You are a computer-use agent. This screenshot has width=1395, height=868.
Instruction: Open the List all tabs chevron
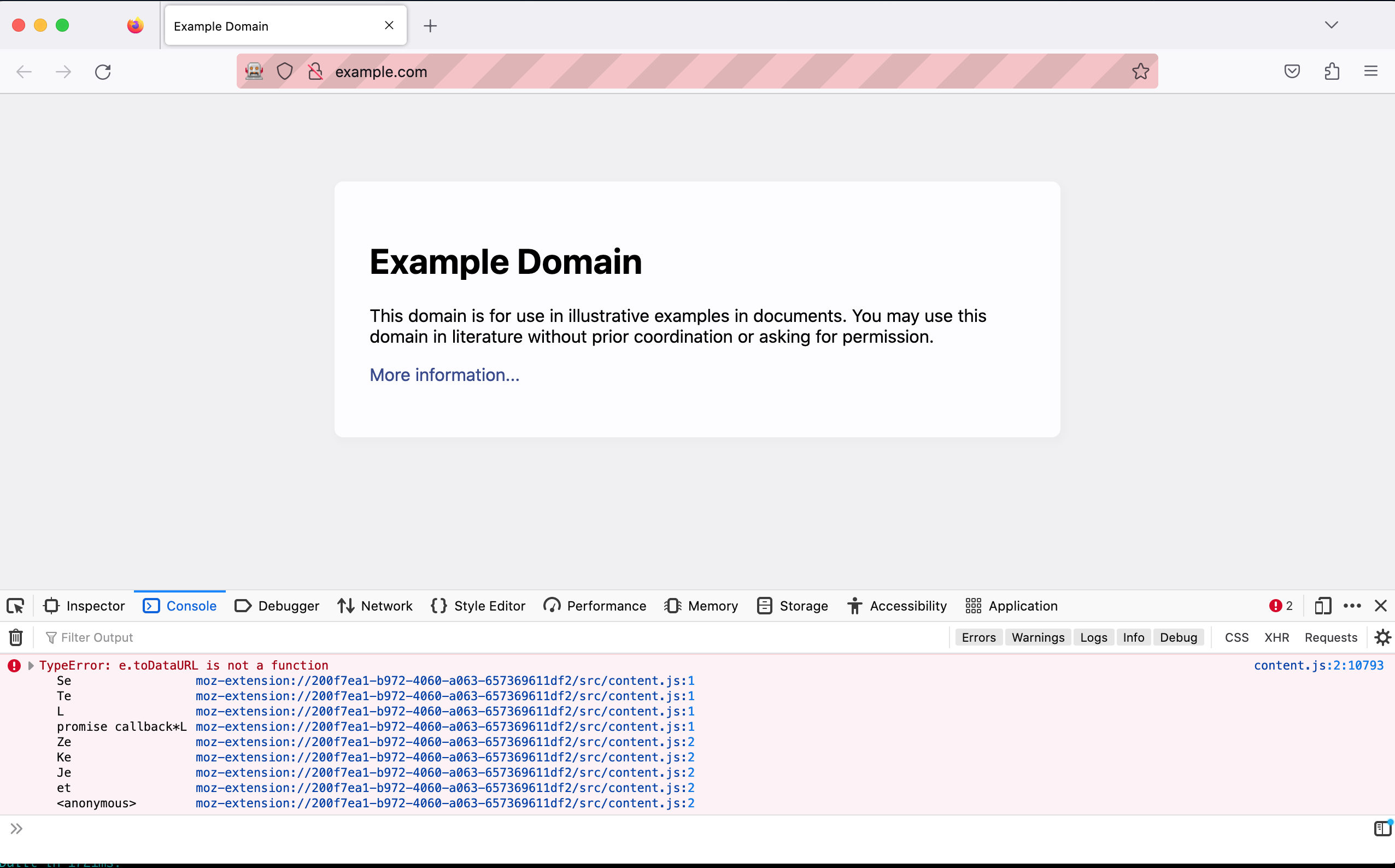pos(1331,25)
